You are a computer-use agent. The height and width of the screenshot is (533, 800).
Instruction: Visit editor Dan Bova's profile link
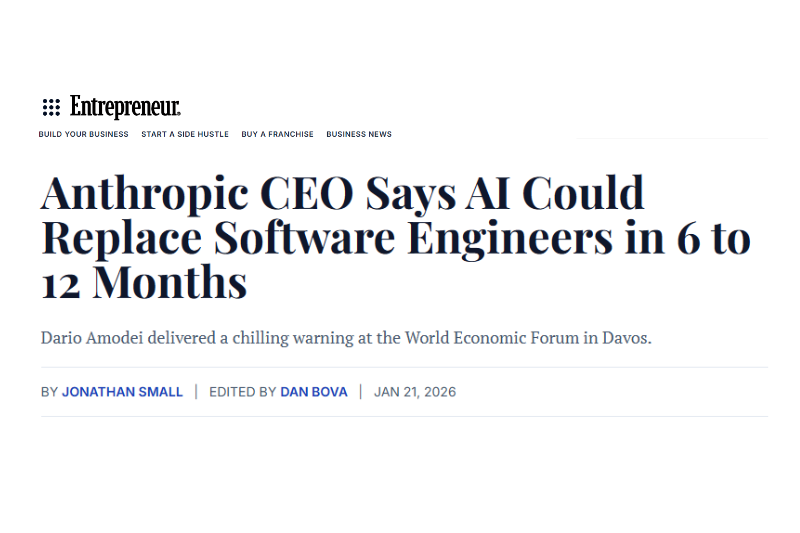pos(314,392)
